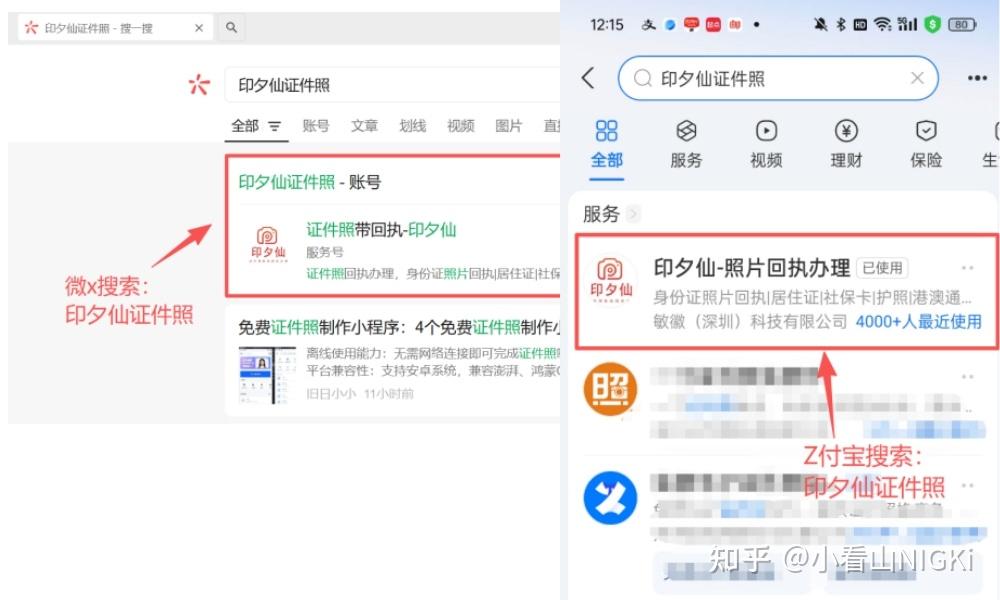This screenshot has width=1000, height=600.
Task: Open options dots for 印夕仙 service
Action: [967, 268]
